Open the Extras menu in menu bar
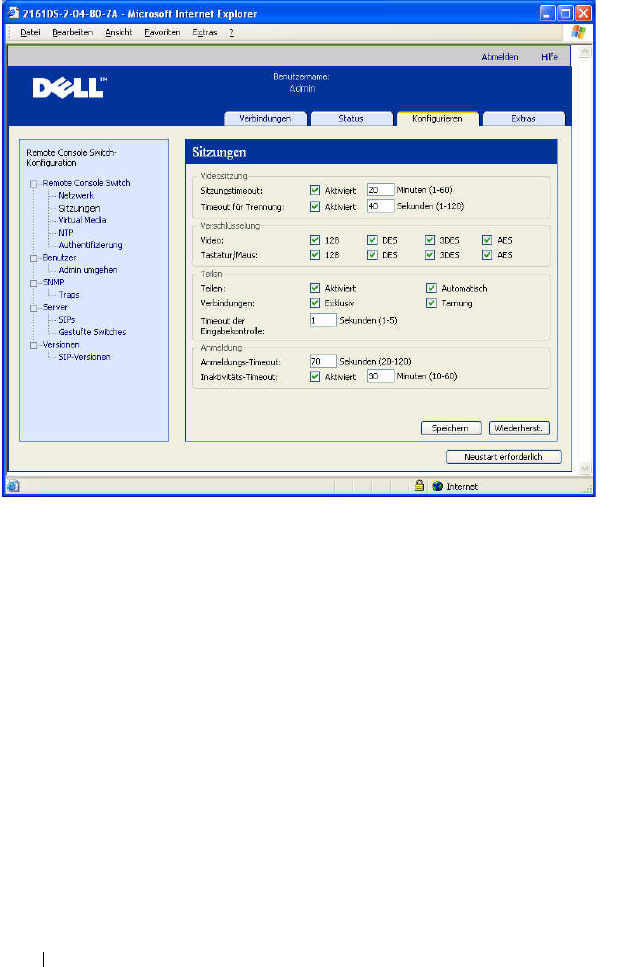This screenshot has height=967, width=641. [205, 32]
